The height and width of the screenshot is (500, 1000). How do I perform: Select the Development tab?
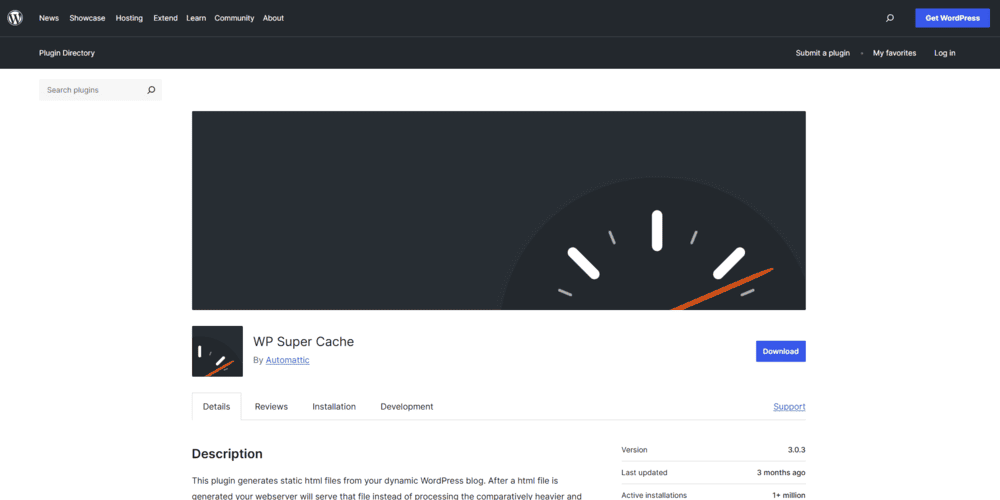pos(407,407)
